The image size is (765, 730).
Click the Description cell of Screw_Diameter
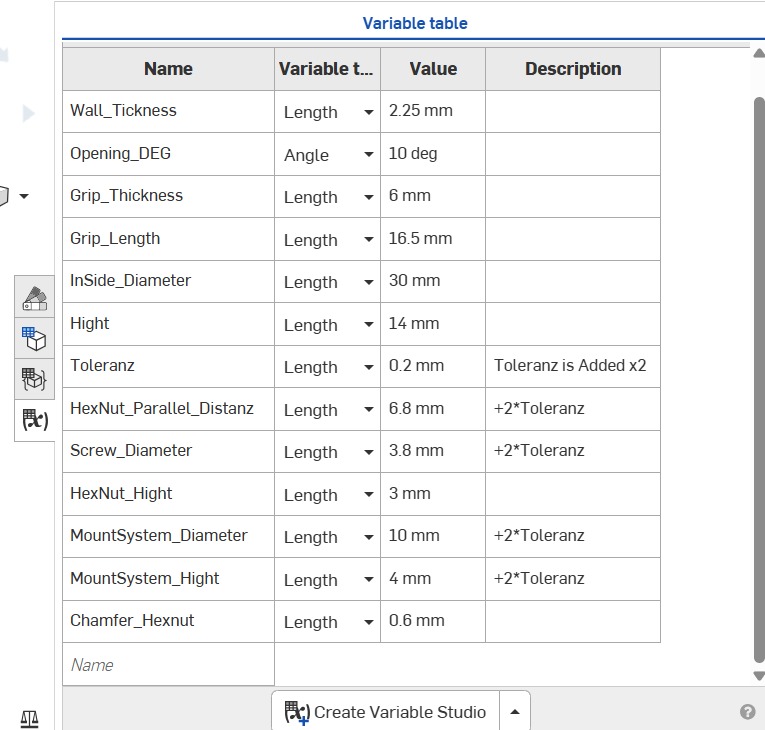coord(573,450)
